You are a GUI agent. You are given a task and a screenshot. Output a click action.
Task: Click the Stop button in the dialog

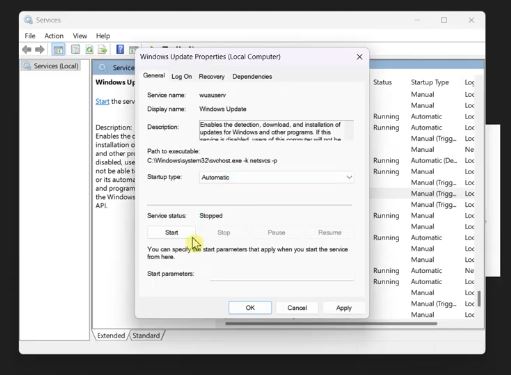(224, 232)
